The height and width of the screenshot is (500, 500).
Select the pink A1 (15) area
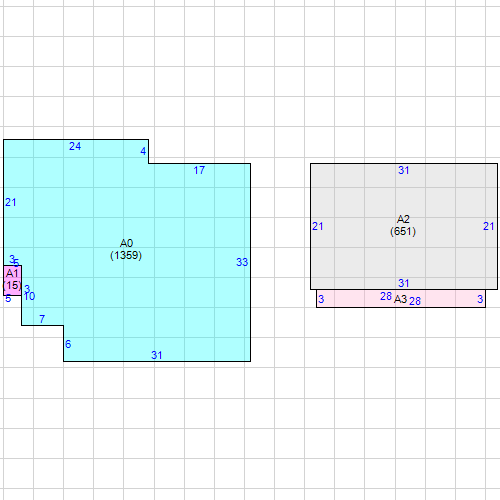pos(12,280)
